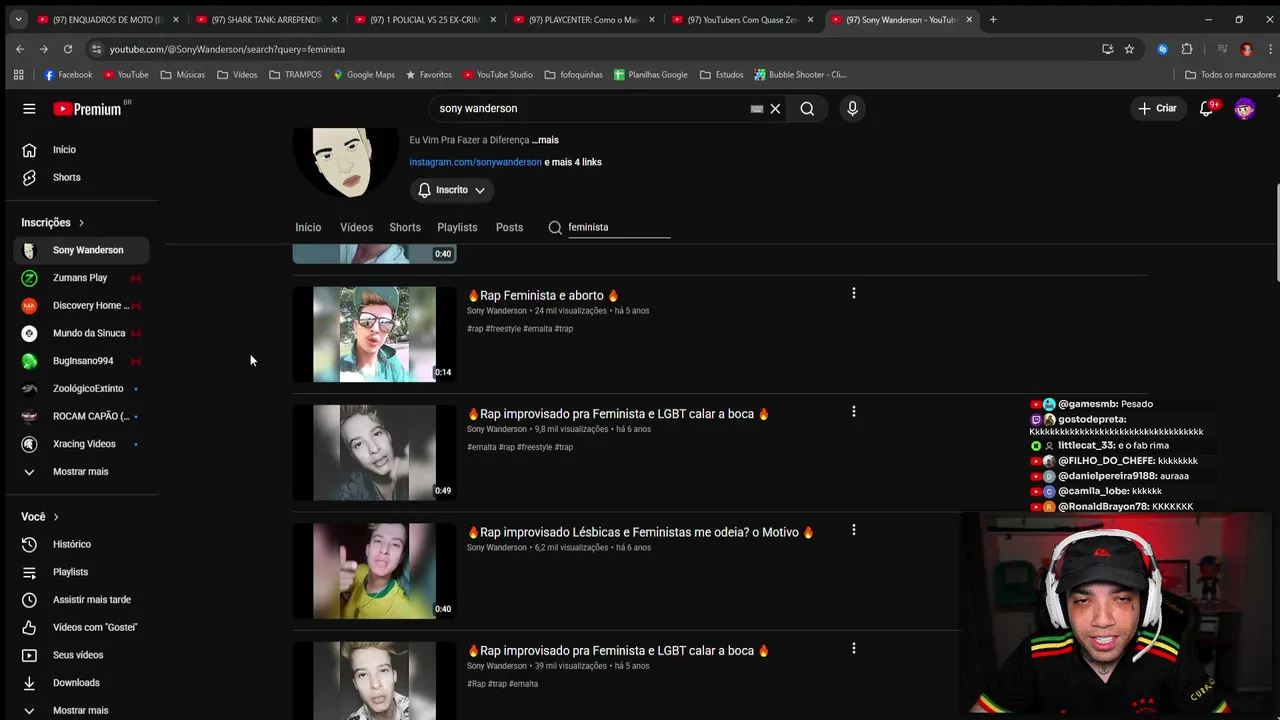Viewport: 1280px width, 720px height.
Task: Clear the search box with X
Action: pos(775,109)
